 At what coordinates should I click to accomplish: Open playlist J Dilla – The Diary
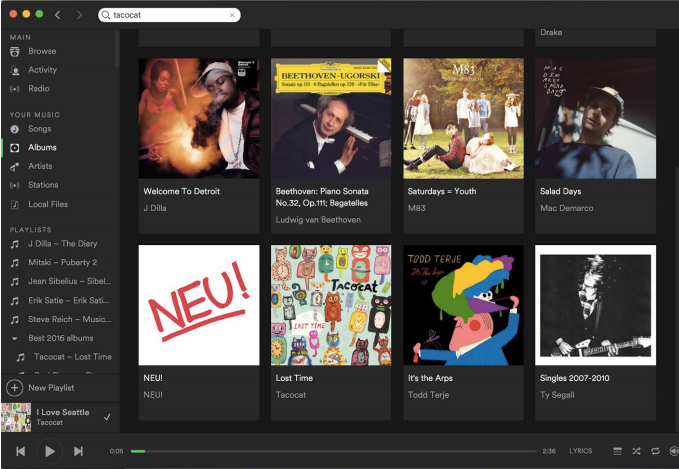coord(62,243)
